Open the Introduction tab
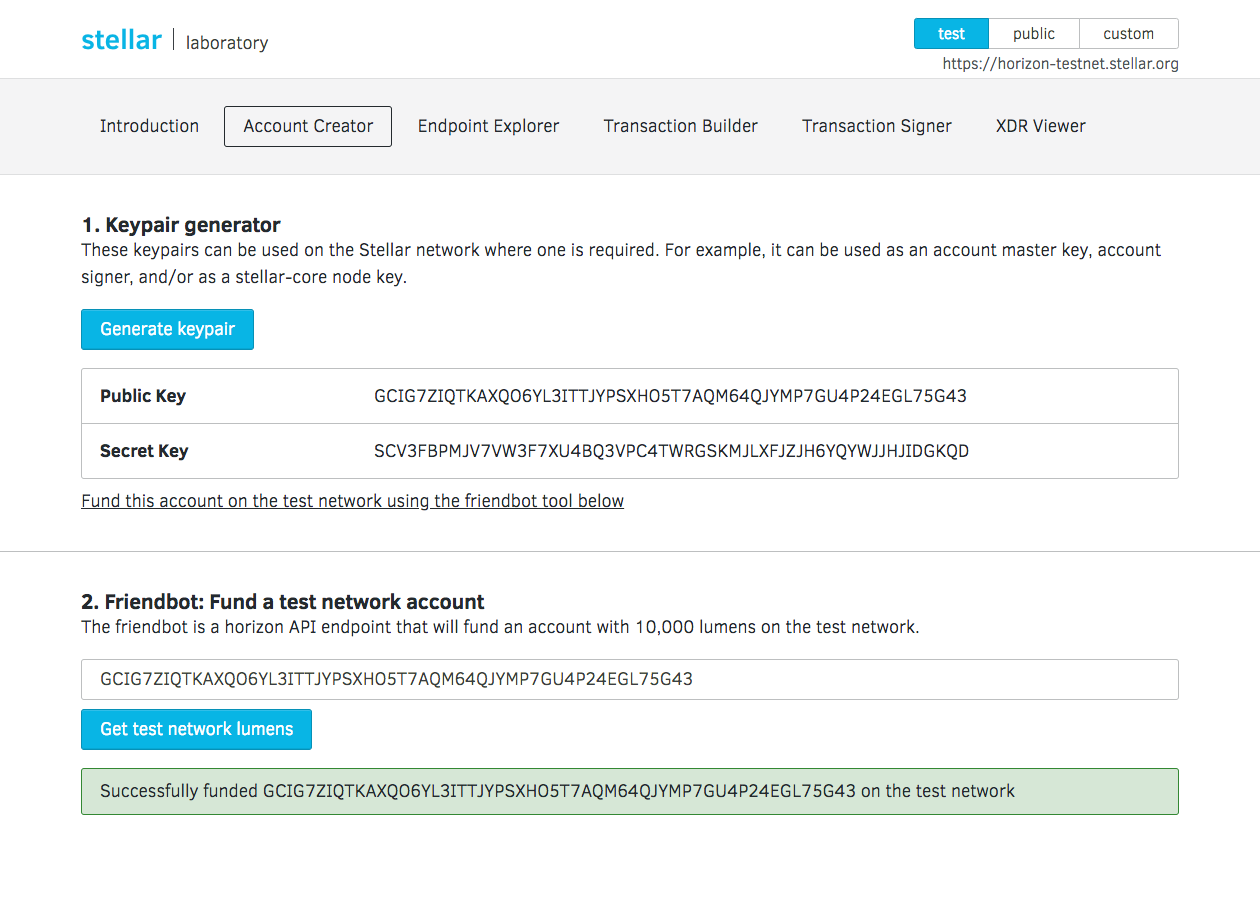This screenshot has height=907, width=1260. point(149,126)
